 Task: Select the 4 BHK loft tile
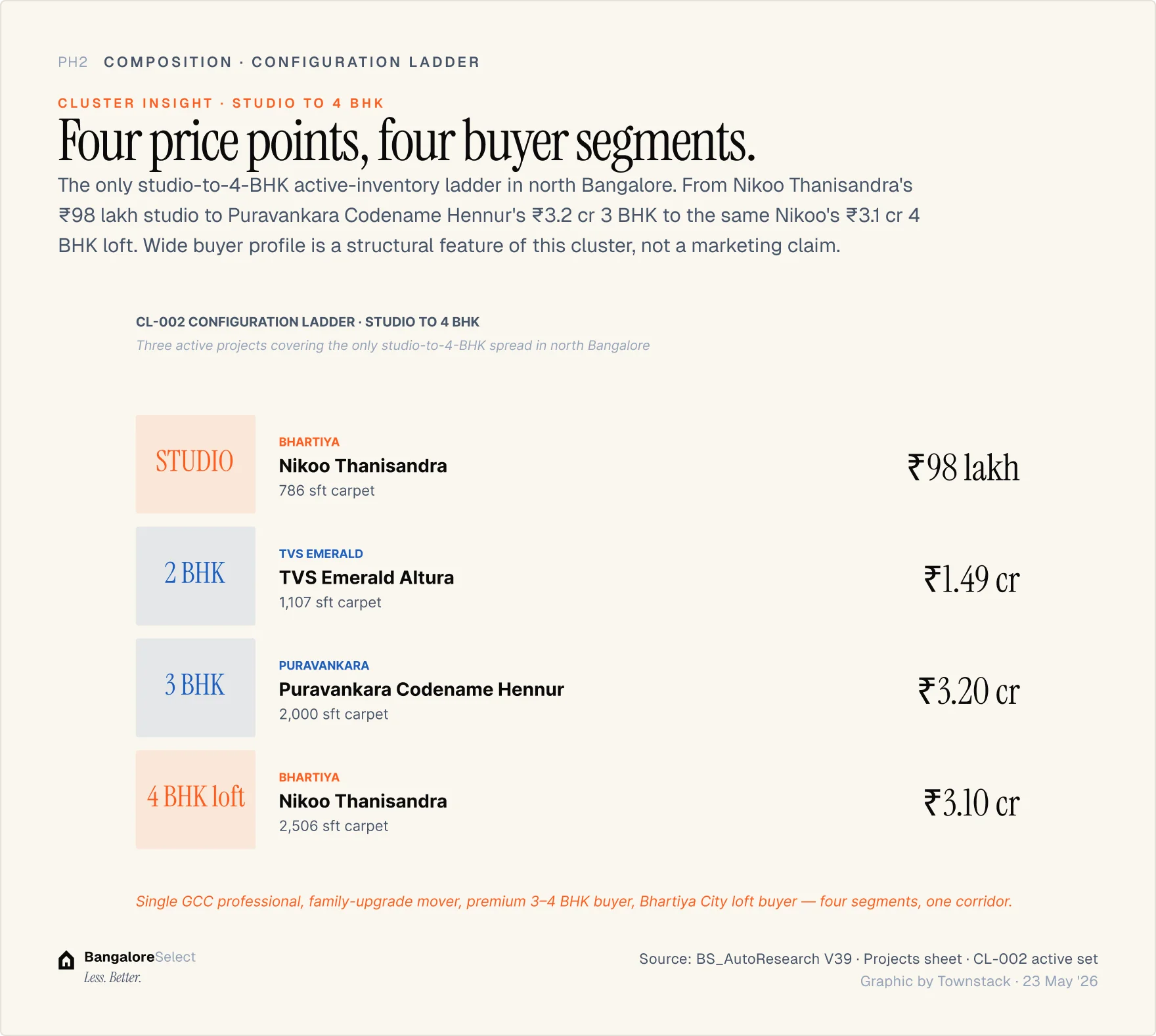[x=196, y=799]
